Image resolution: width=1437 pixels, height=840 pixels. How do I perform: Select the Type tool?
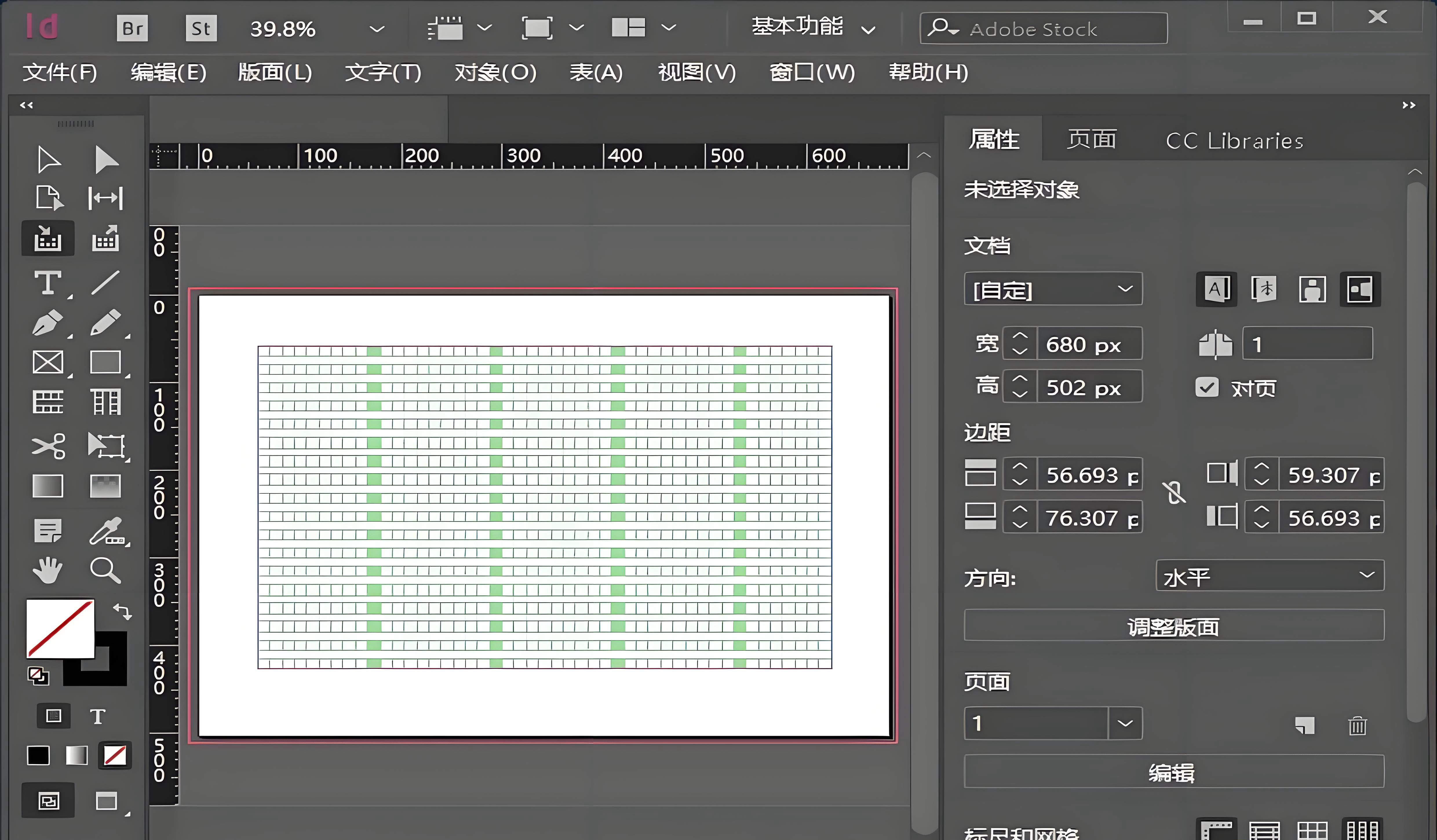[48, 283]
